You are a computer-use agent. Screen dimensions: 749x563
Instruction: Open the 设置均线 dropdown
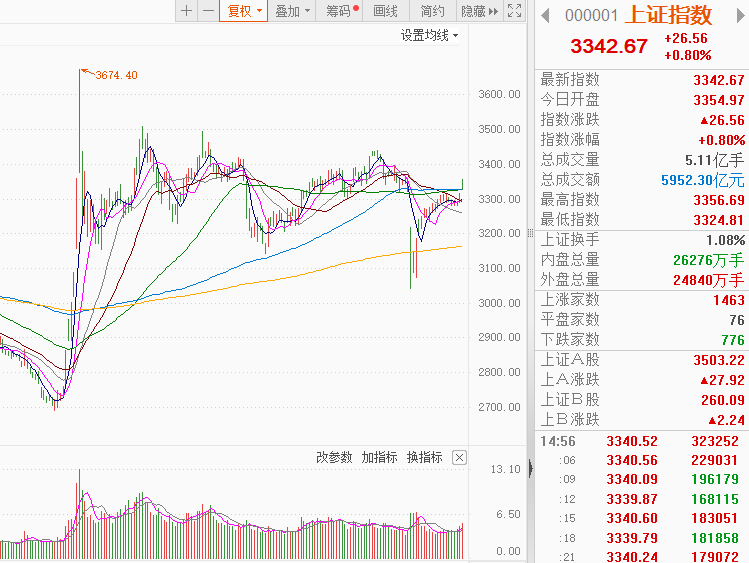429,35
